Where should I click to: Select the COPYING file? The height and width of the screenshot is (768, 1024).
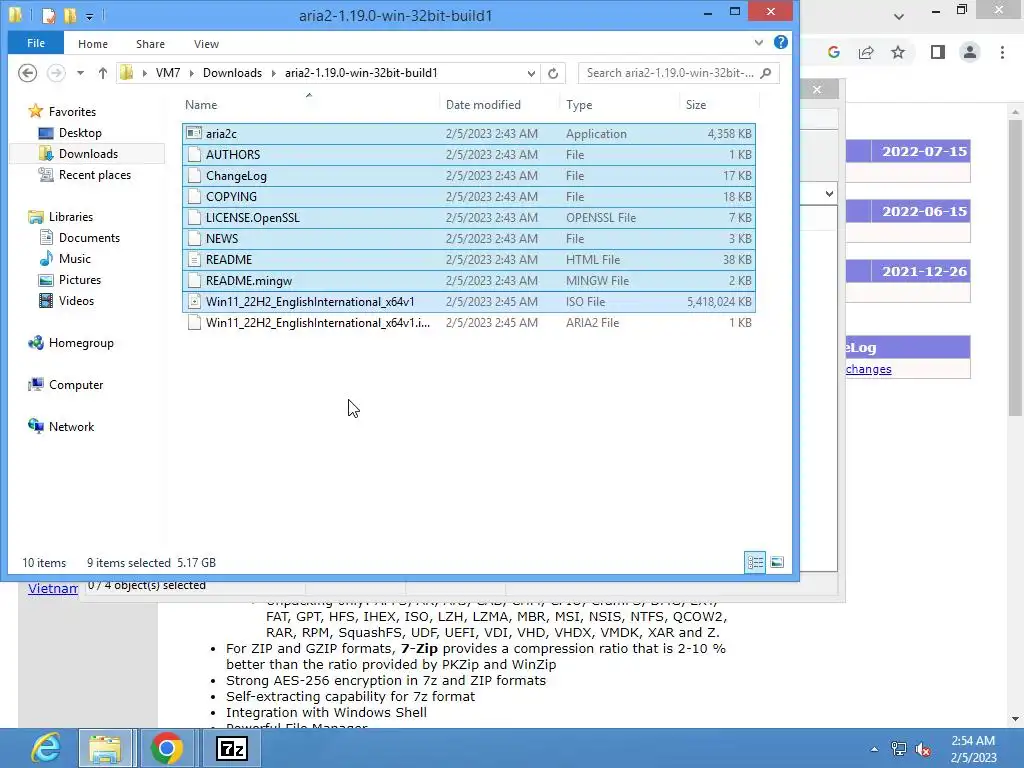click(x=469, y=197)
